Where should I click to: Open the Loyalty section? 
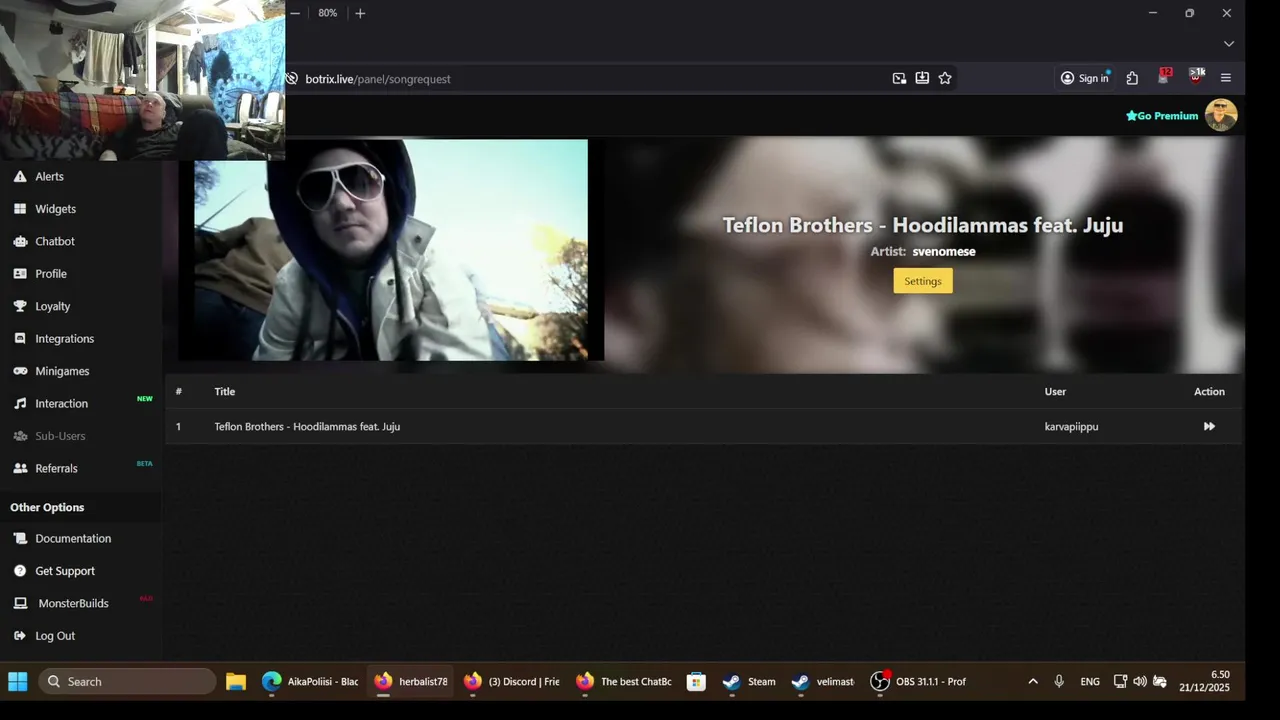click(52, 306)
